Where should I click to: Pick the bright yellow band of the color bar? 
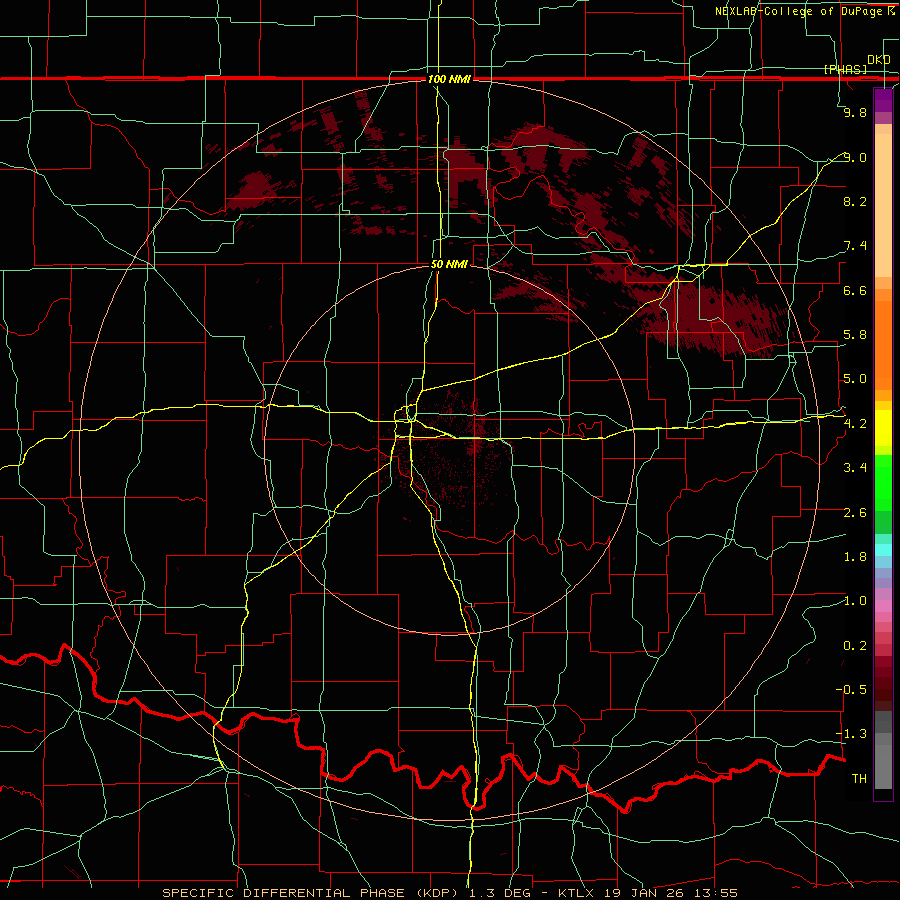[883, 428]
